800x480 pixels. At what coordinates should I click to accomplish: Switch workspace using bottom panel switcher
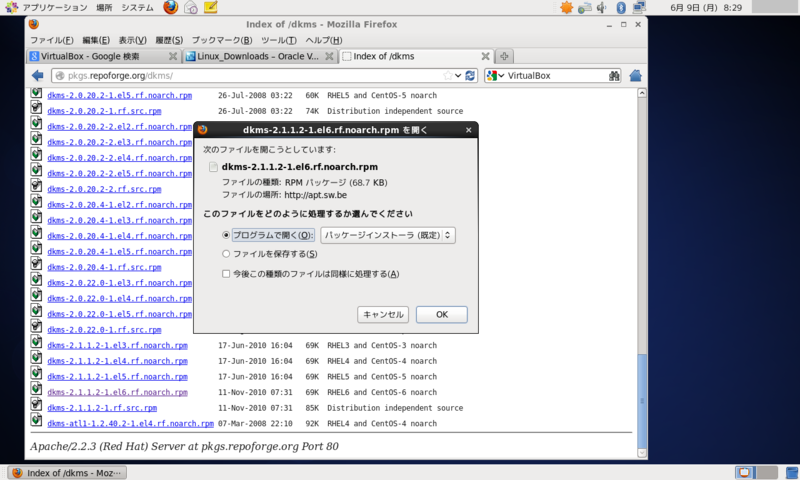click(756, 472)
